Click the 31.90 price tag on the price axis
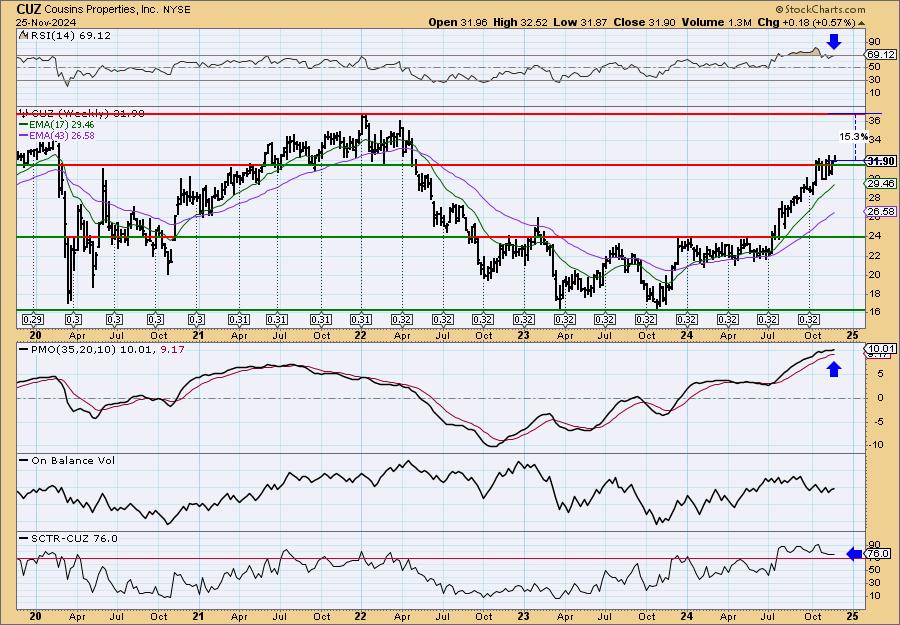The height and width of the screenshot is (625, 900). (x=882, y=161)
